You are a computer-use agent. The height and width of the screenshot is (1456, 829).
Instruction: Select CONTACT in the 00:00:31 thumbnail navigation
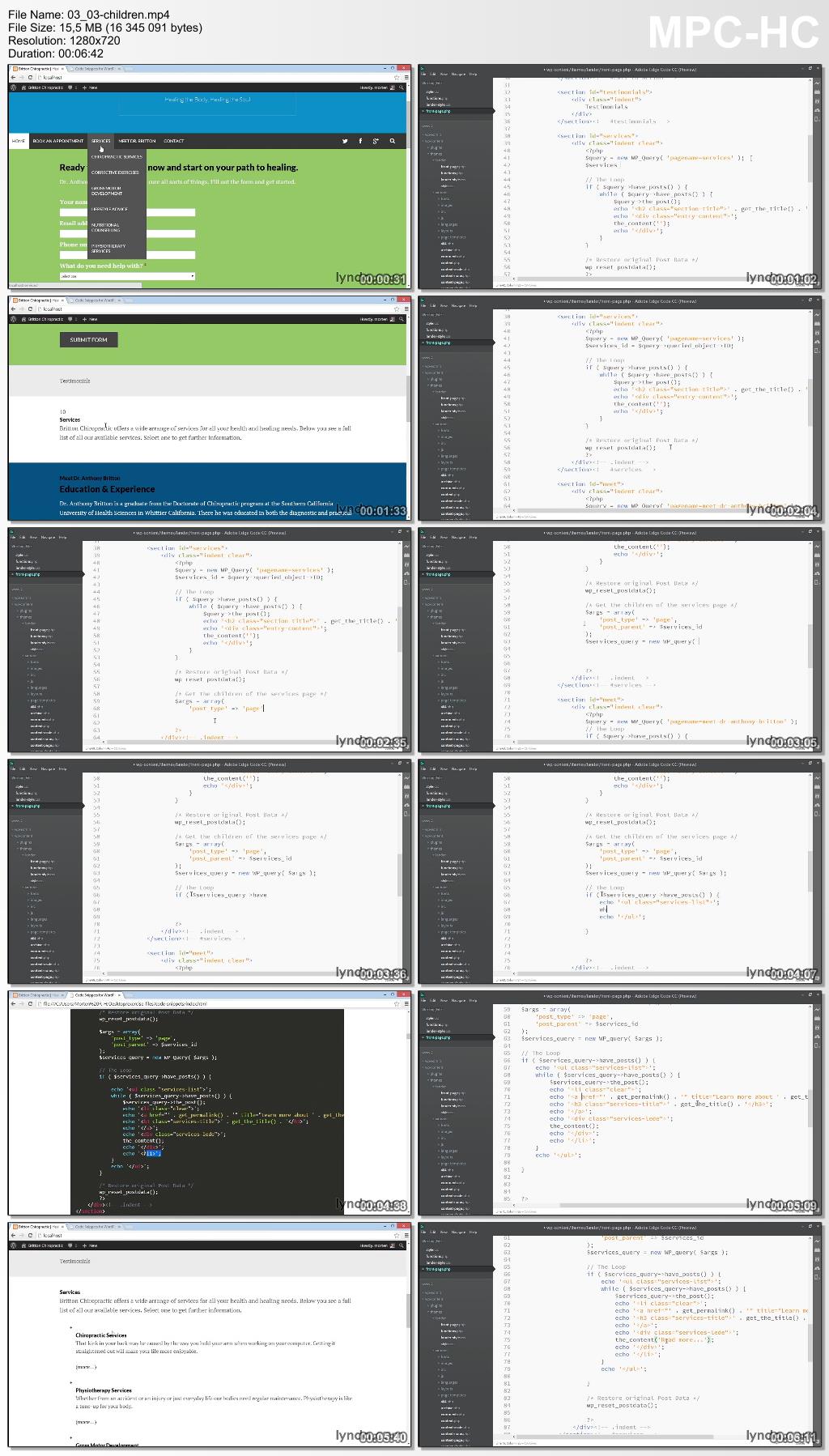(173, 141)
